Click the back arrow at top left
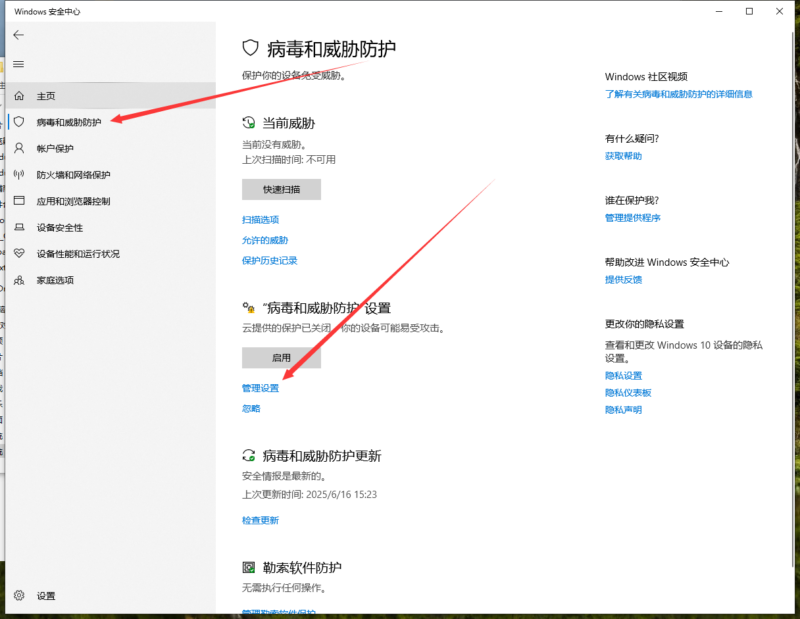The height and width of the screenshot is (619, 800). coord(19,33)
